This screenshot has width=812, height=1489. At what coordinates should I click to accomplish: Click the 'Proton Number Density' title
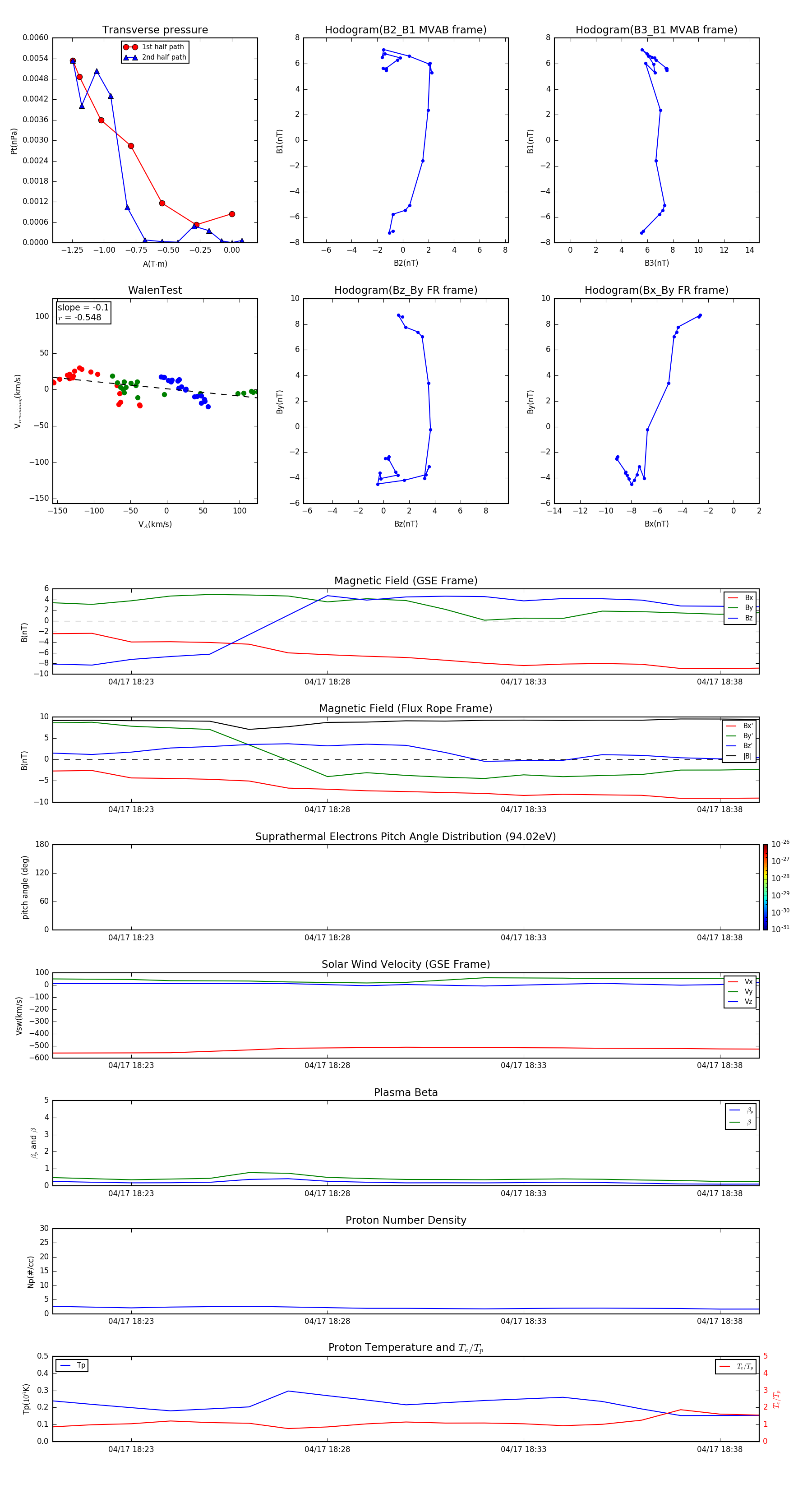pyautogui.click(x=406, y=1220)
